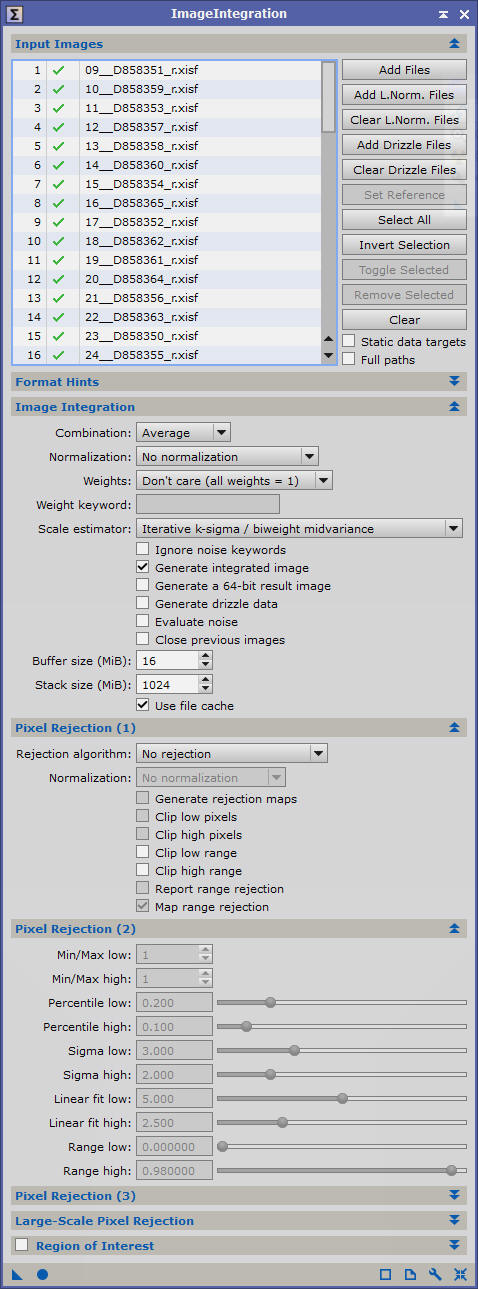Click the Browse Documentation icon
The height and width of the screenshot is (1289, 478).
tap(410, 1274)
